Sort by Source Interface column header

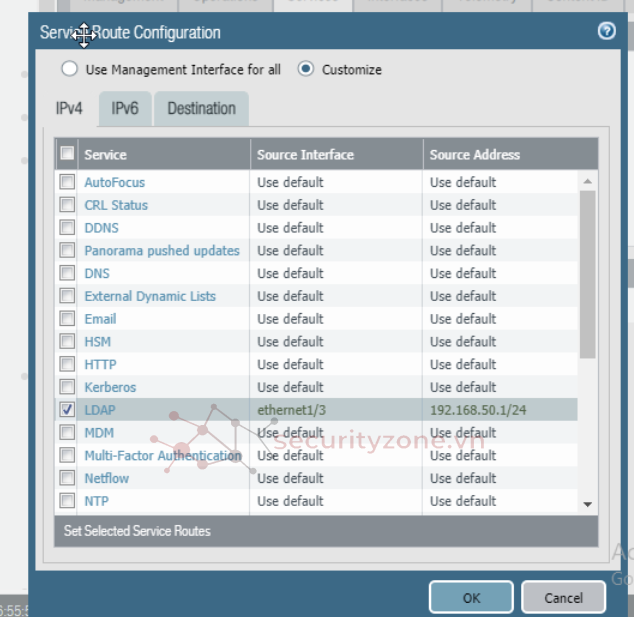[305, 154]
